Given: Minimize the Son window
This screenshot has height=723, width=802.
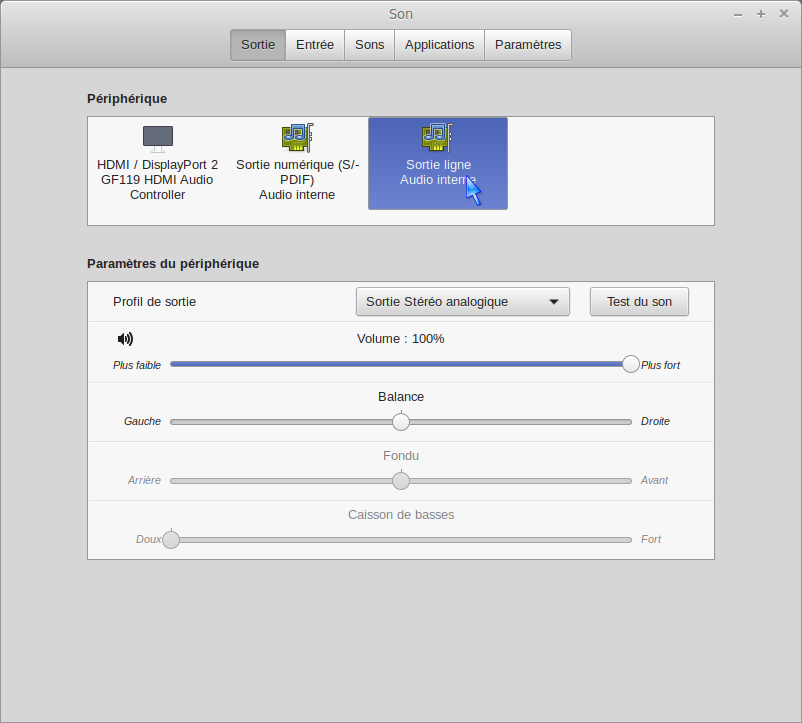Looking at the screenshot, I should (738, 14).
